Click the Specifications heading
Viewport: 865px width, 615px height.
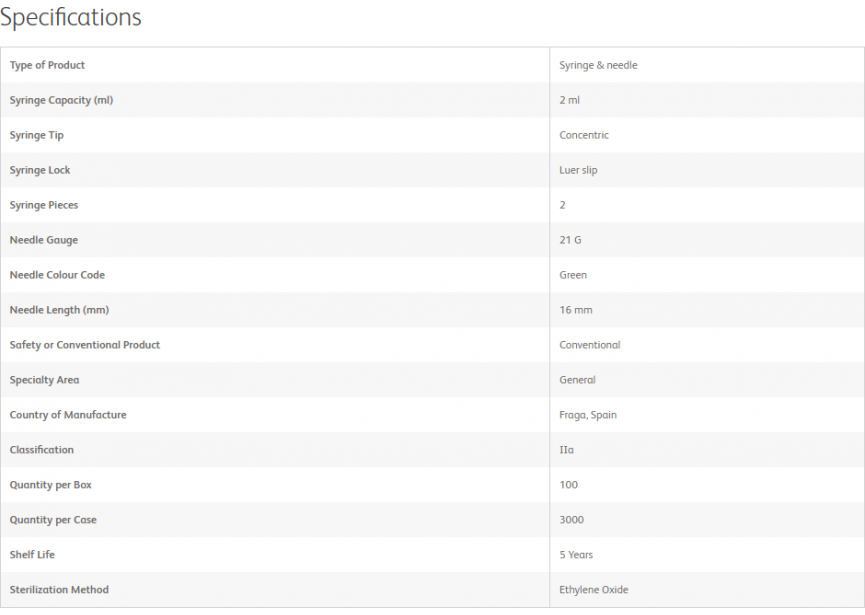71,18
